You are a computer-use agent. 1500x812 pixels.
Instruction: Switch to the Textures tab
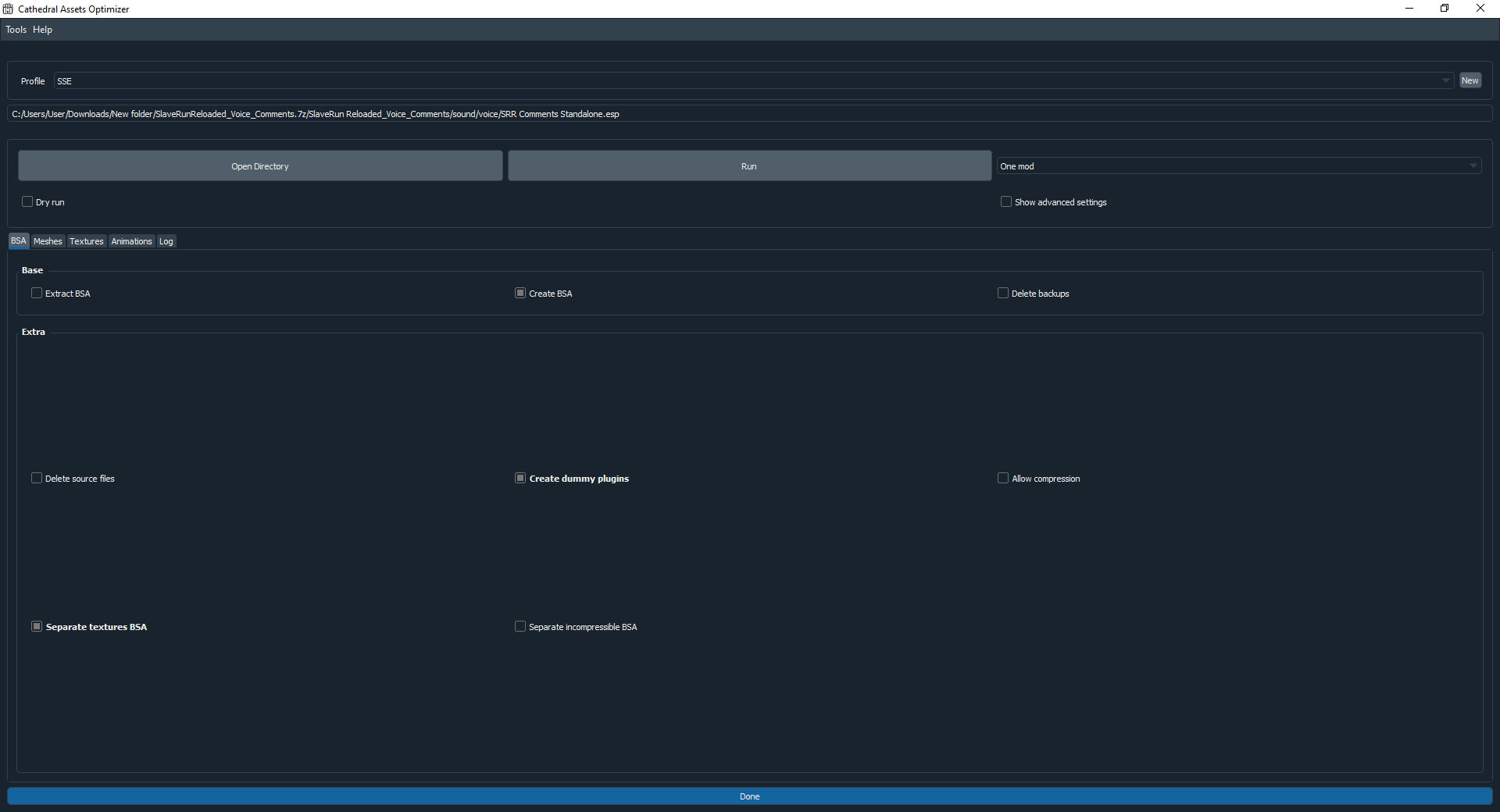[87, 241]
